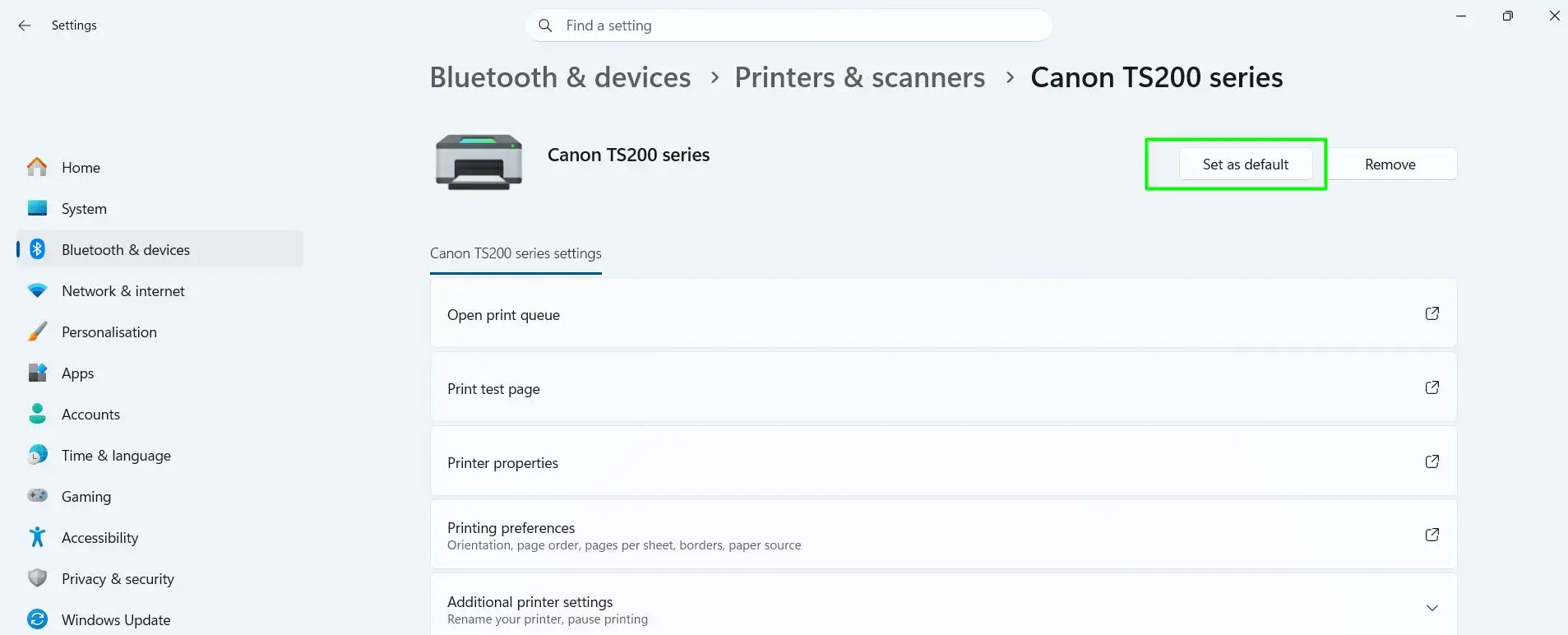Image resolution: width=1568 pixels, height=635 pixels.
Task: Open the Printer properties row
Action: (x=943, y=461)
